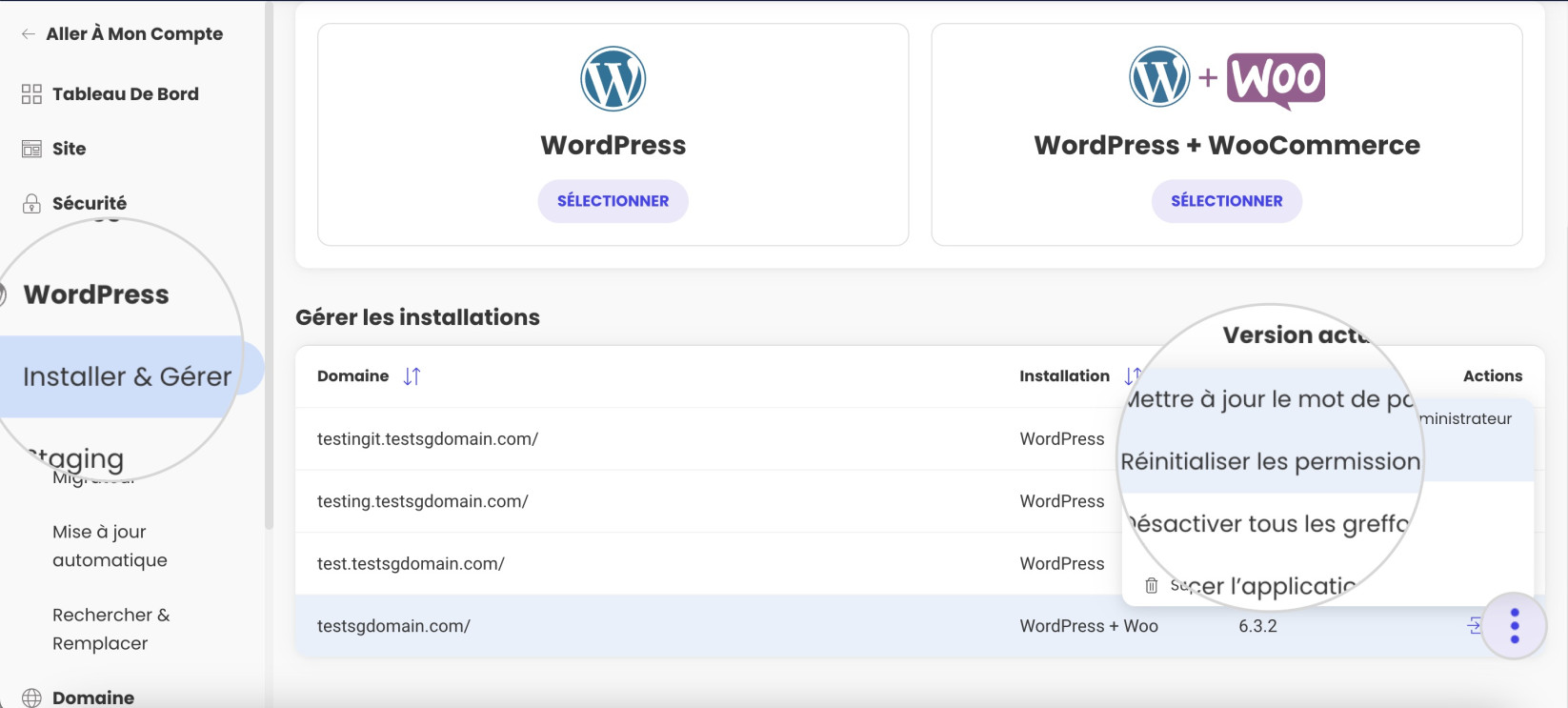This screenshot has width=1568, height=708.
Task: Click SÉLECTIONNER under WordPress + WooCommerce
Action: (x=1227, y=201)
